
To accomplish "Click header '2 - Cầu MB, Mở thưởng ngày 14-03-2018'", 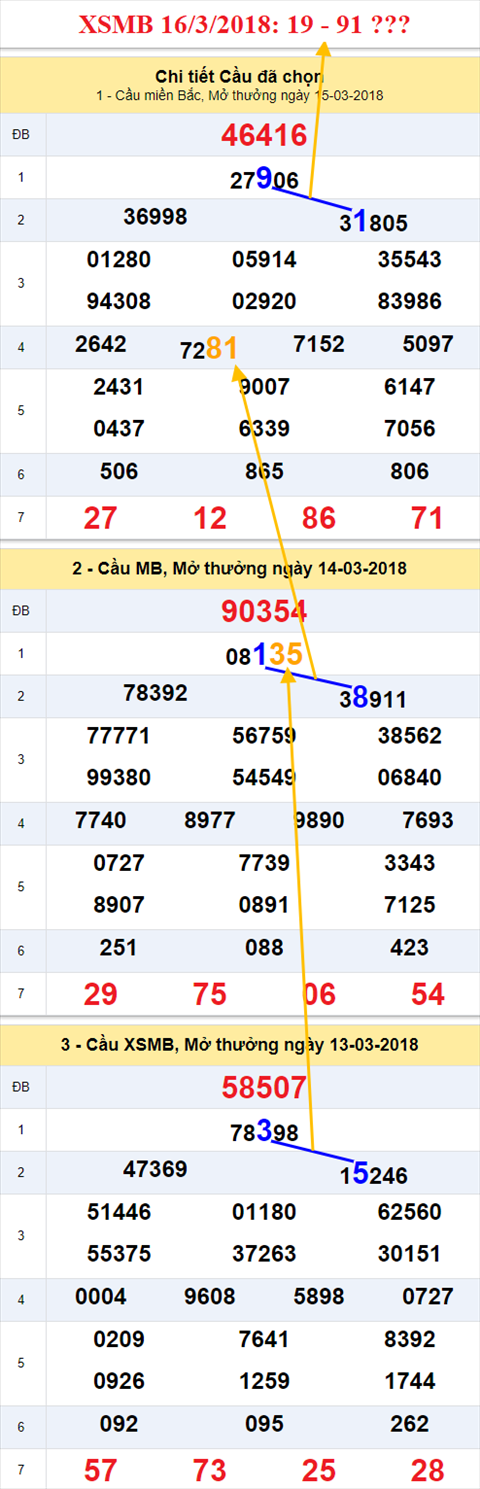I will click(x=239, y=568).
